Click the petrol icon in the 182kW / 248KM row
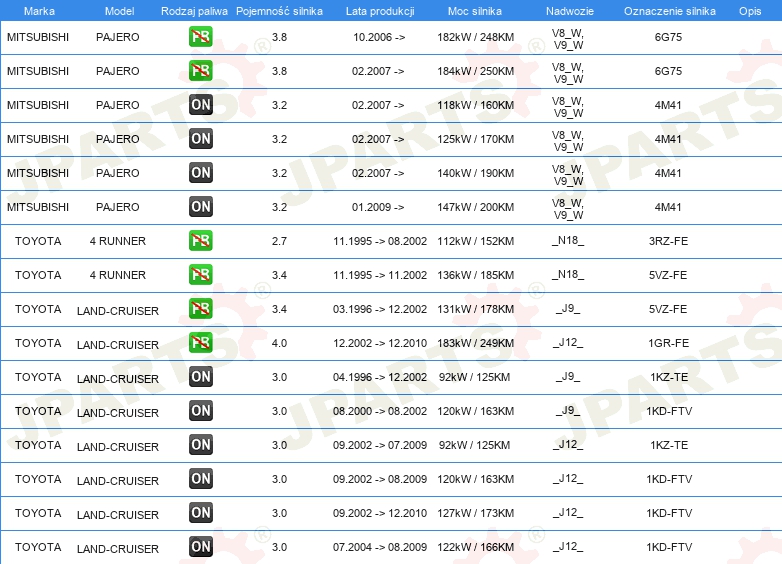Screen dimensions: 782x564 200,37
